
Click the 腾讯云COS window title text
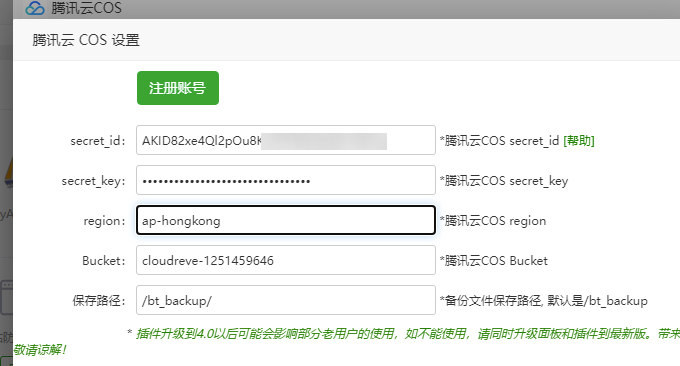86,8
